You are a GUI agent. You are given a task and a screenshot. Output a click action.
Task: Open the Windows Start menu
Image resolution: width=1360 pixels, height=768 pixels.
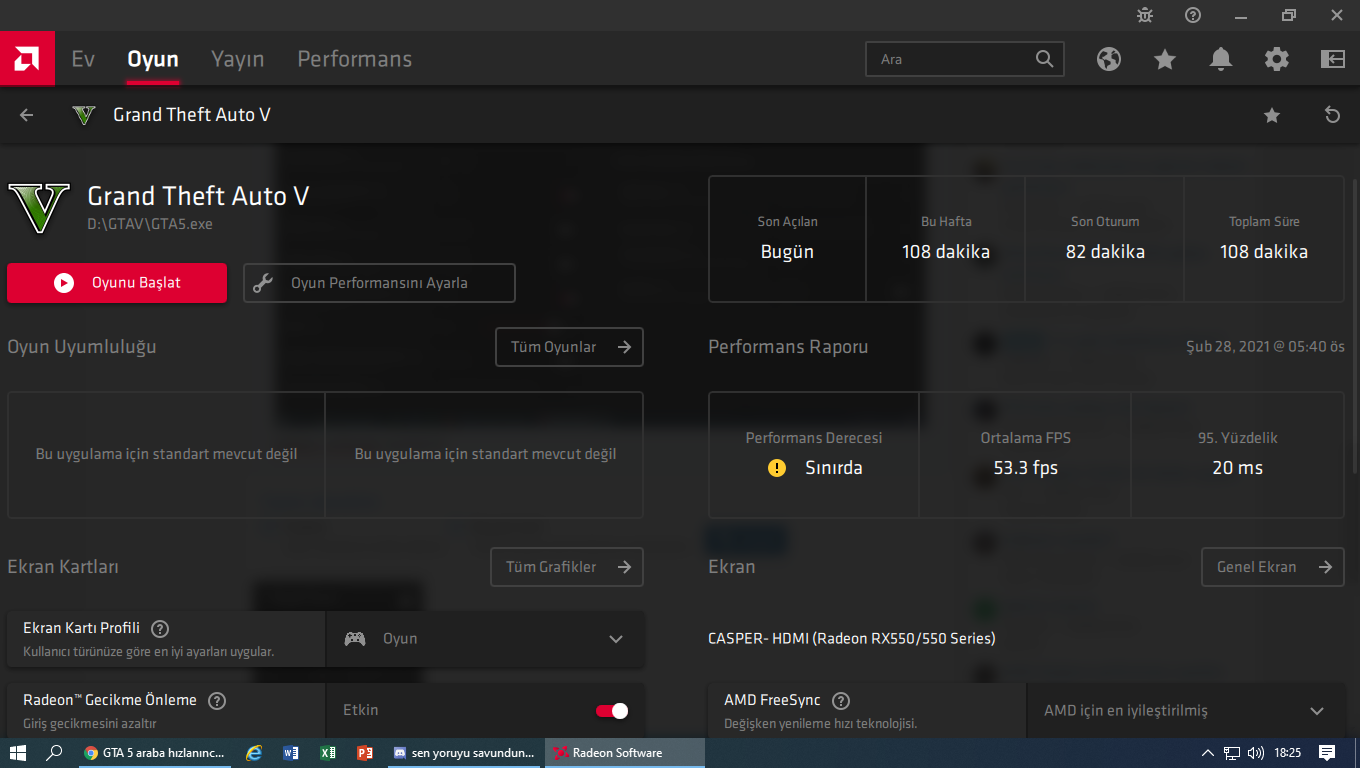pos(17,753)
